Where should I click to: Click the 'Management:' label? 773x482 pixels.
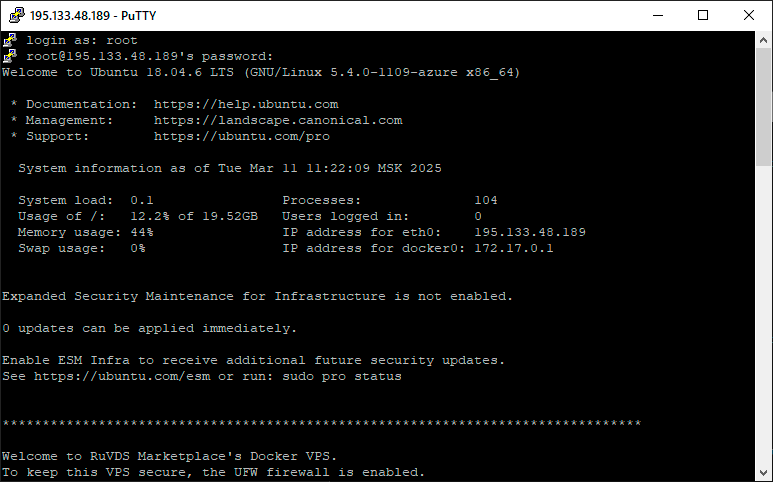pos(70,120)
